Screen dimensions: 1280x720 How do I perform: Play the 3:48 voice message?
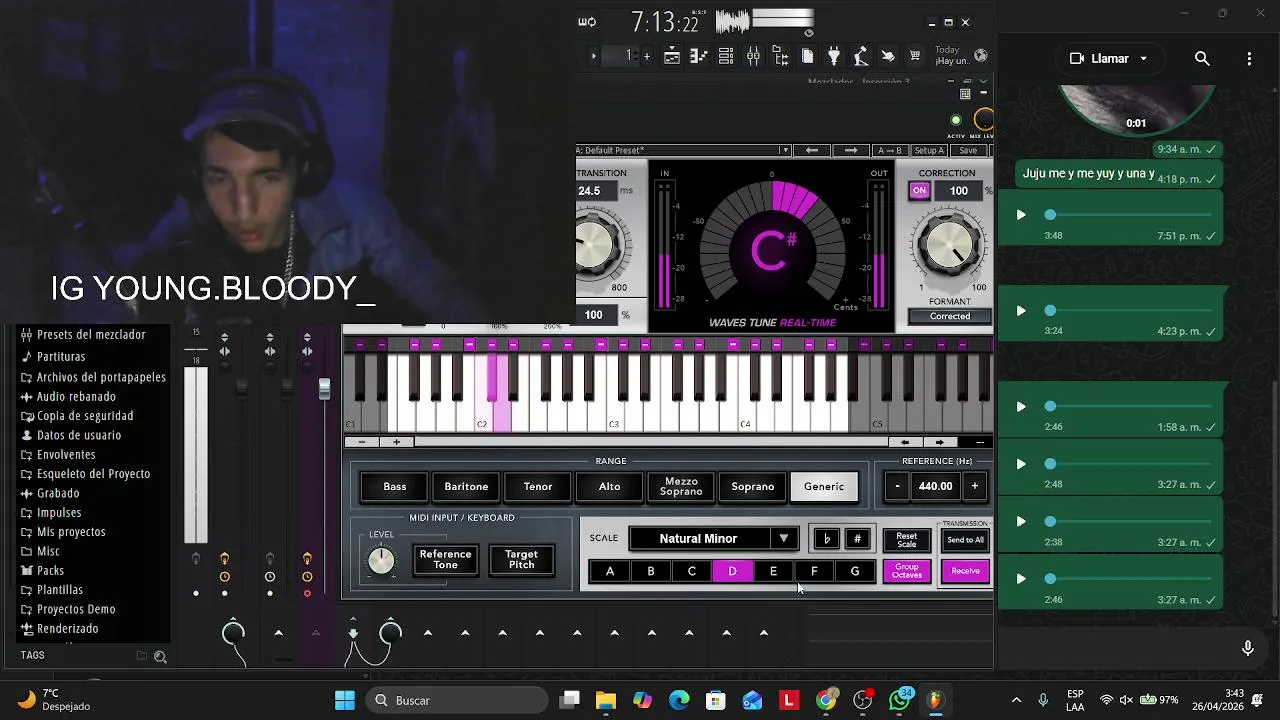click(1020, 215)
